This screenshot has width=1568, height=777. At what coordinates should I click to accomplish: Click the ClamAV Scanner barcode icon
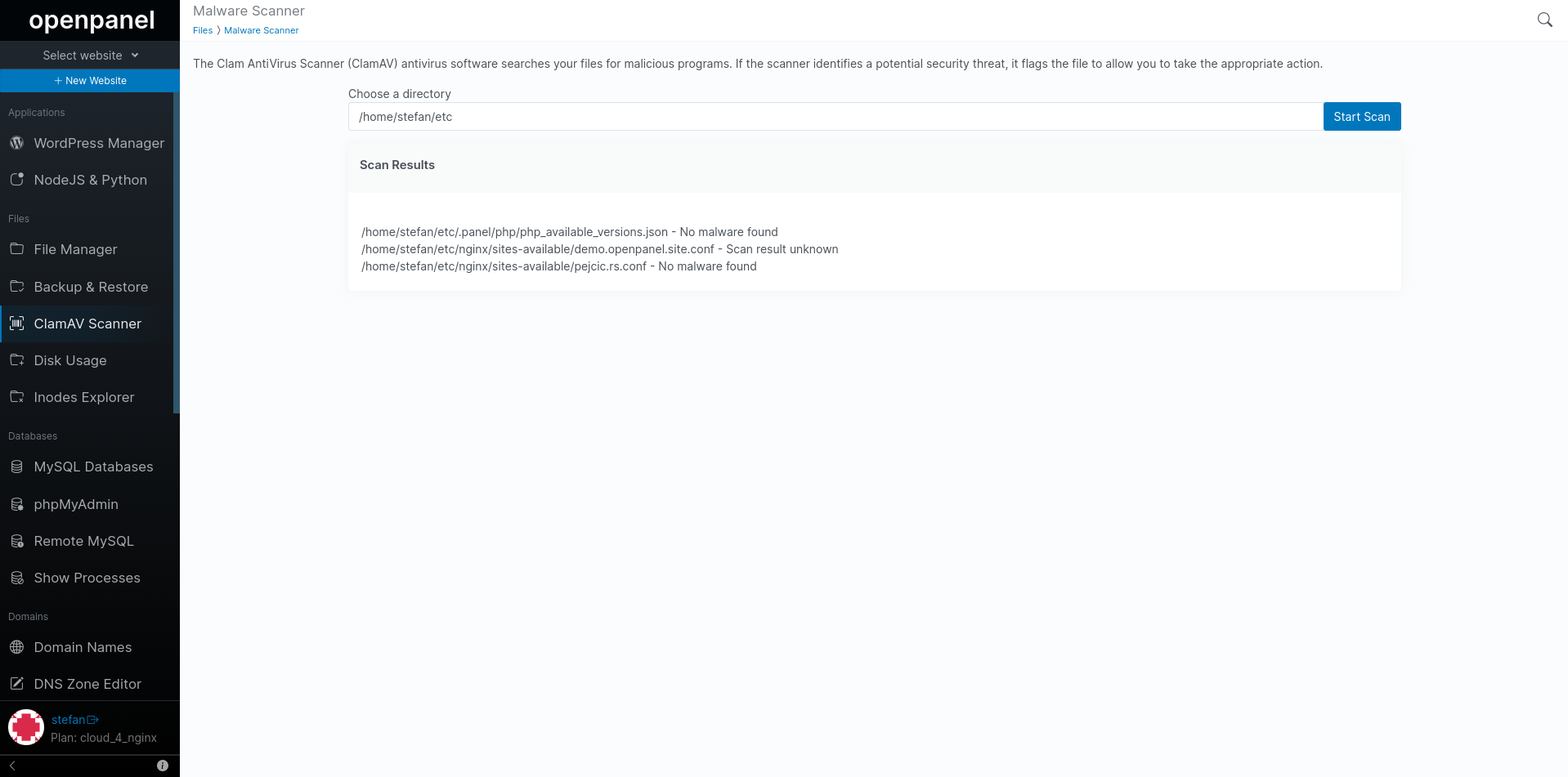(16, 324)
